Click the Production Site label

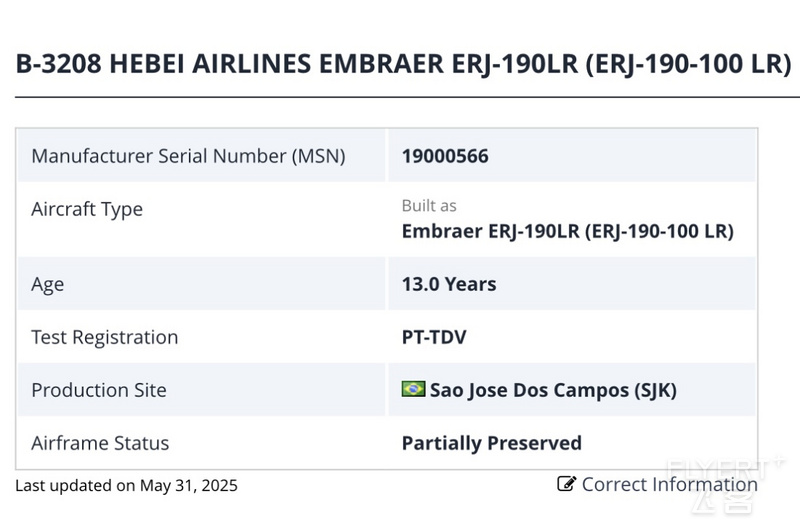point(99,390)
